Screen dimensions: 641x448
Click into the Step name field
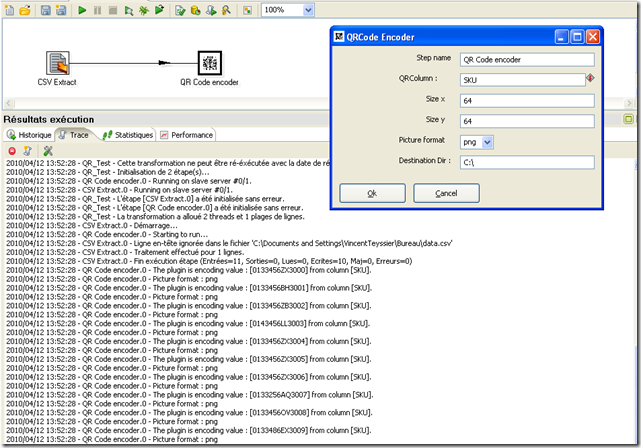[x=527, y=60]
